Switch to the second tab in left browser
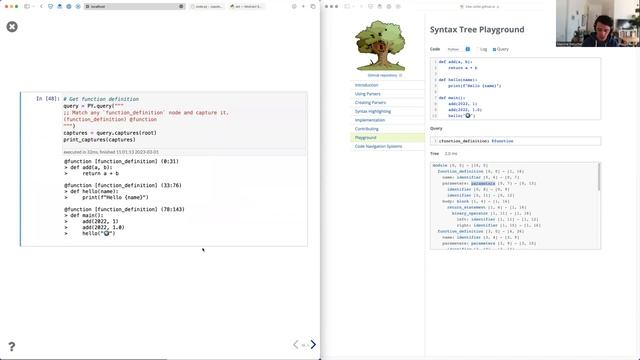640x360 pixels. pyautogui.click(x=207, y=7)
